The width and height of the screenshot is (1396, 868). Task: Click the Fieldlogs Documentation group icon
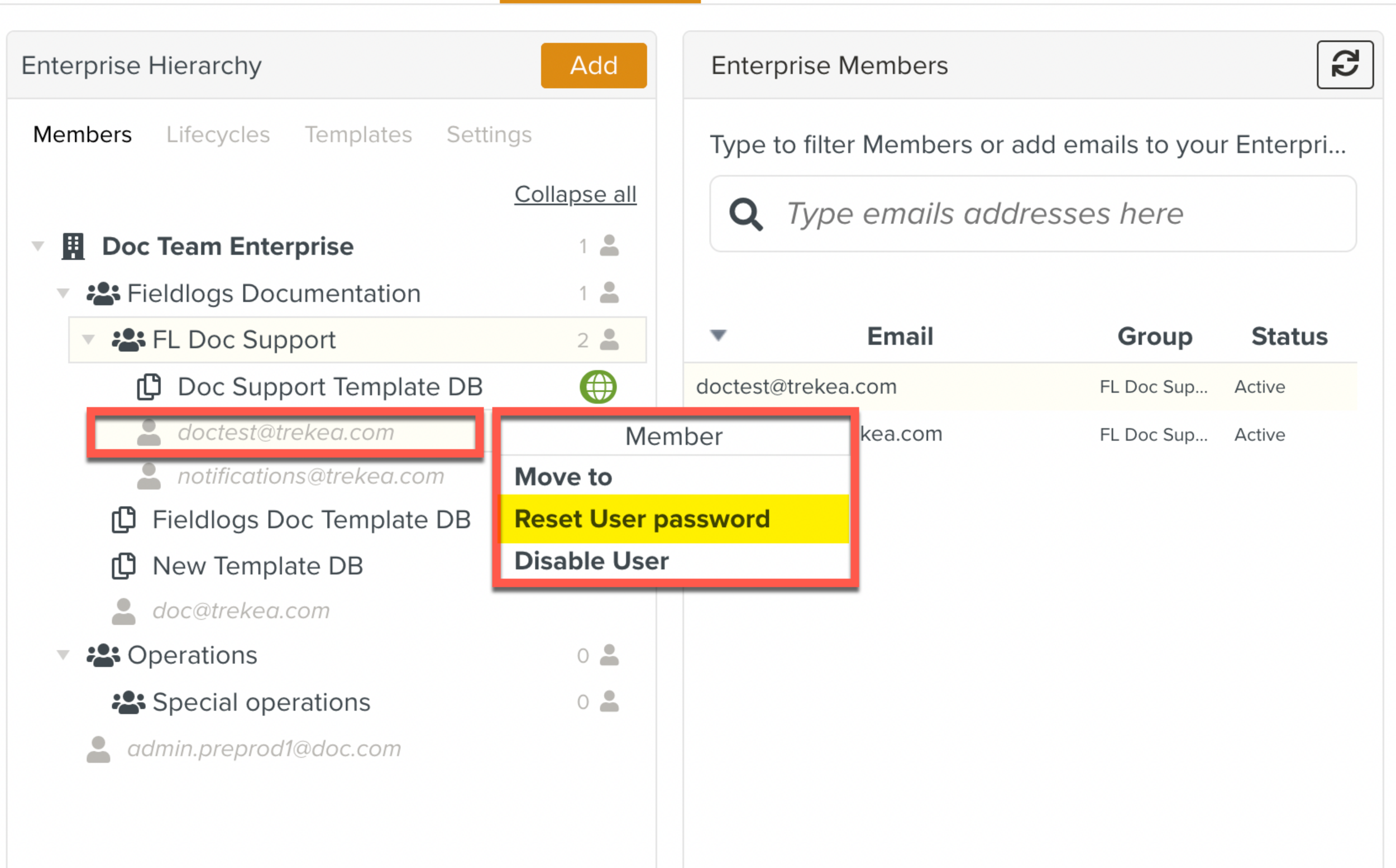pyautogui.click(x=103, y=294)
